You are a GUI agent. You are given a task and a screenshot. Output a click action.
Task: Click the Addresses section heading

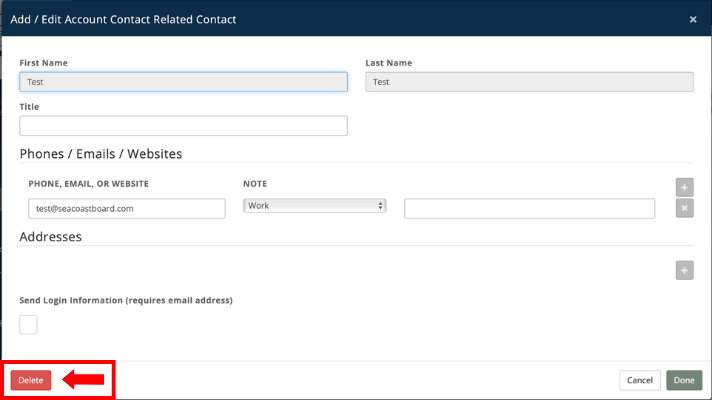point(50,237)
